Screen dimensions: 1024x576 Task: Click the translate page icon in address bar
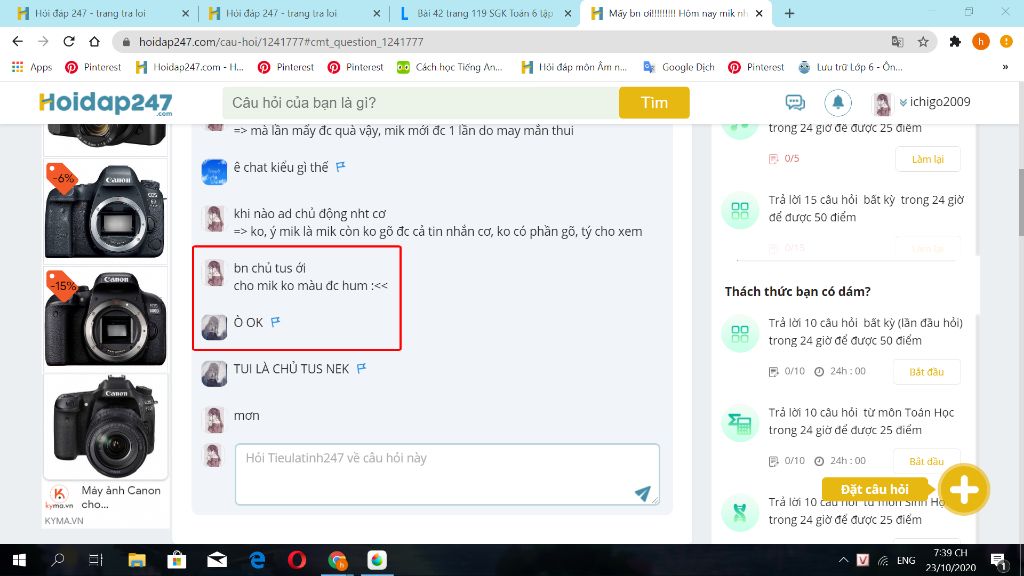[x=897, y=42]
